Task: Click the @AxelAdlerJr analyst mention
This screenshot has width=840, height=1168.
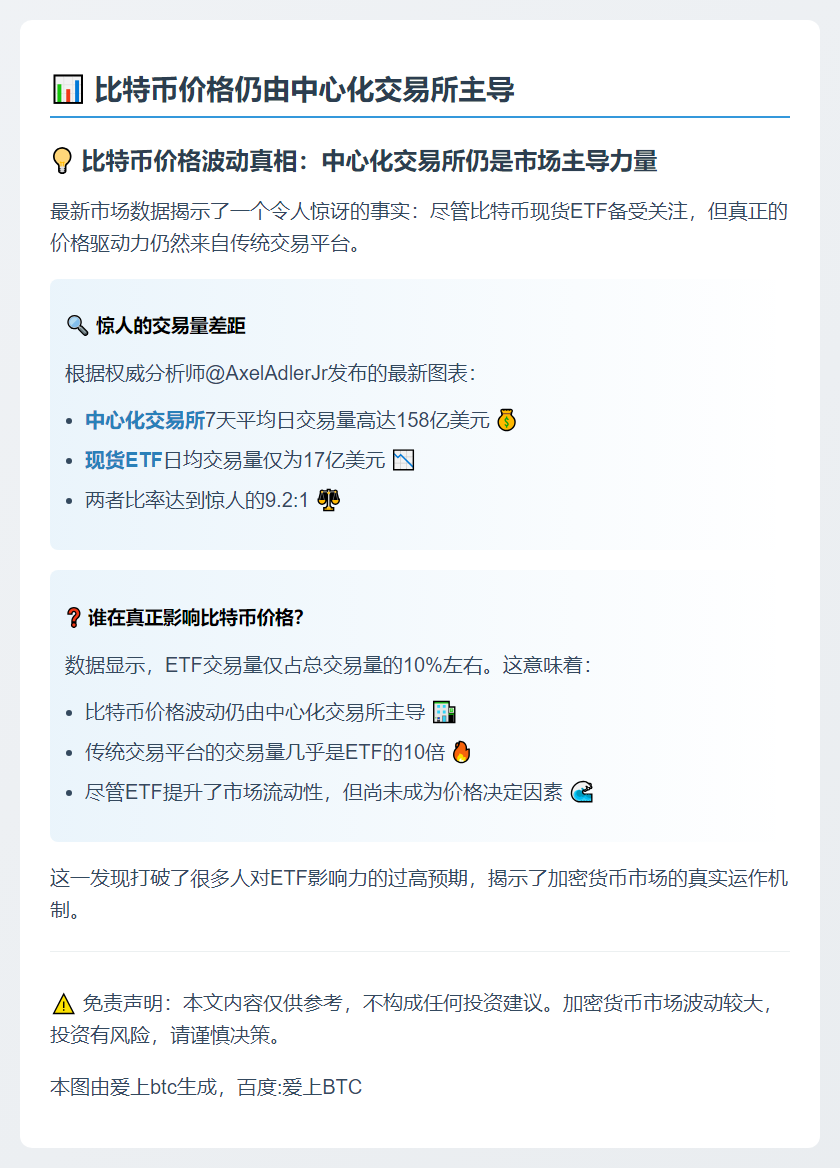Action: pos(266,373)
